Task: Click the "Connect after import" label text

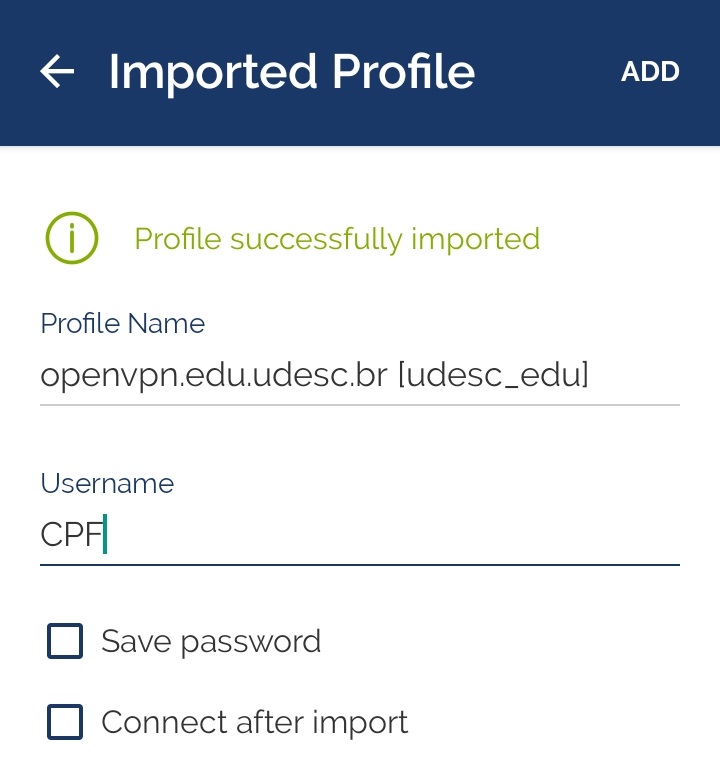Action: [x=255, y=721]
